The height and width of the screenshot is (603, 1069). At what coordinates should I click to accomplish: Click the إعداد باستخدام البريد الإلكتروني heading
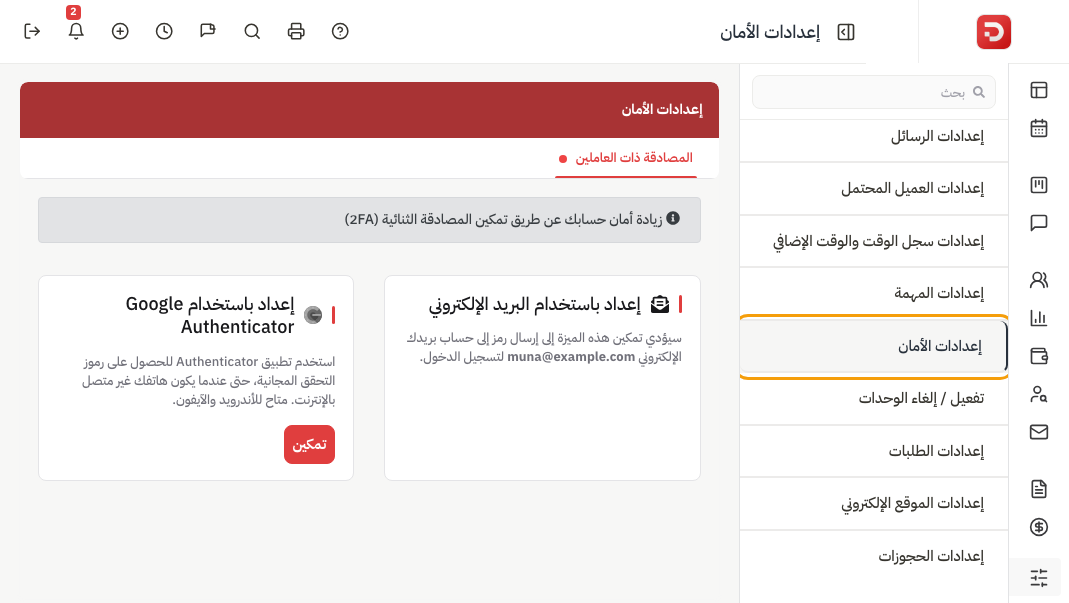[x=534, y=304]
